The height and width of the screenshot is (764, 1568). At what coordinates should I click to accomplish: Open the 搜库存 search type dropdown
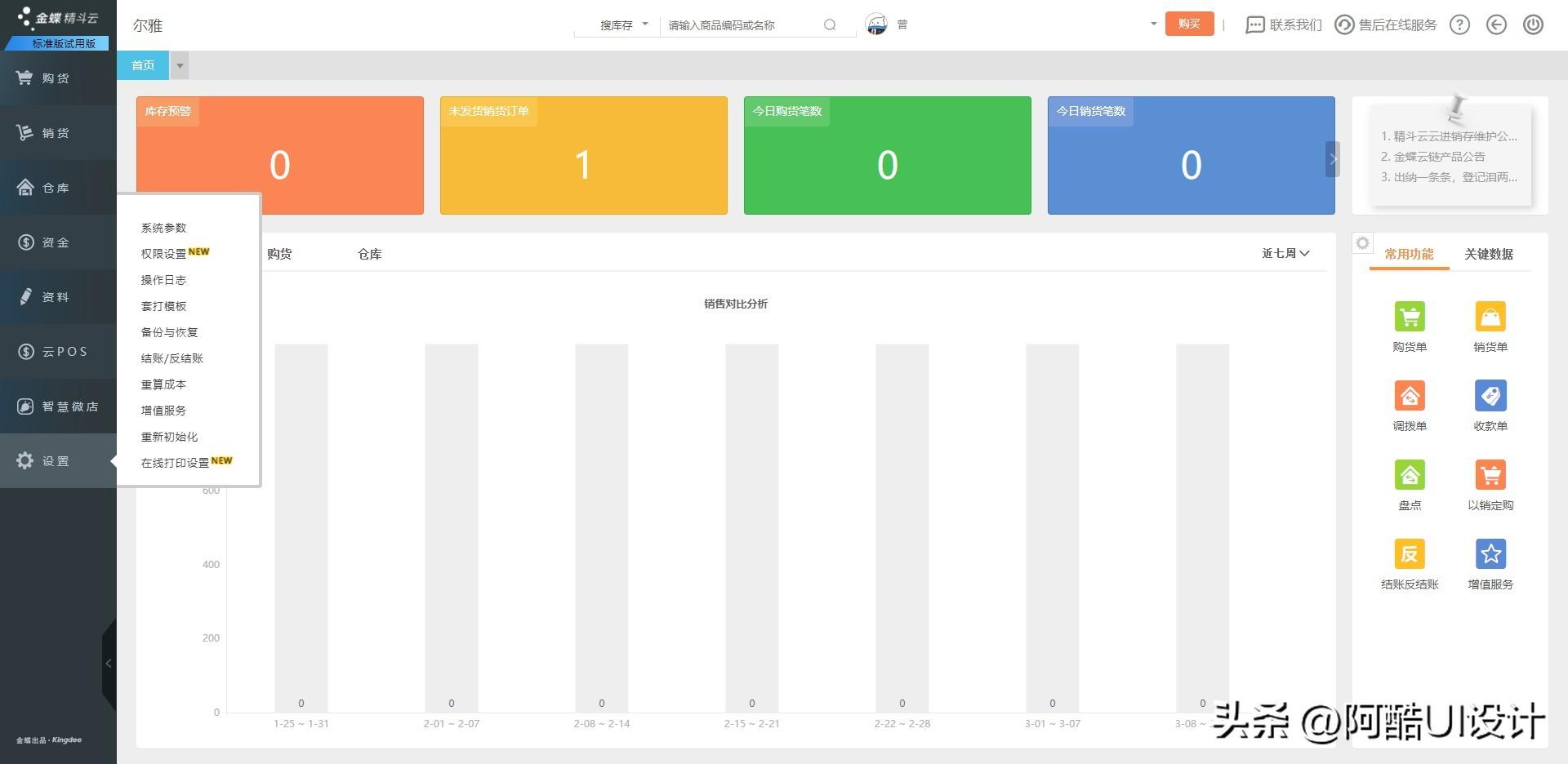click(x=623, y=25)
